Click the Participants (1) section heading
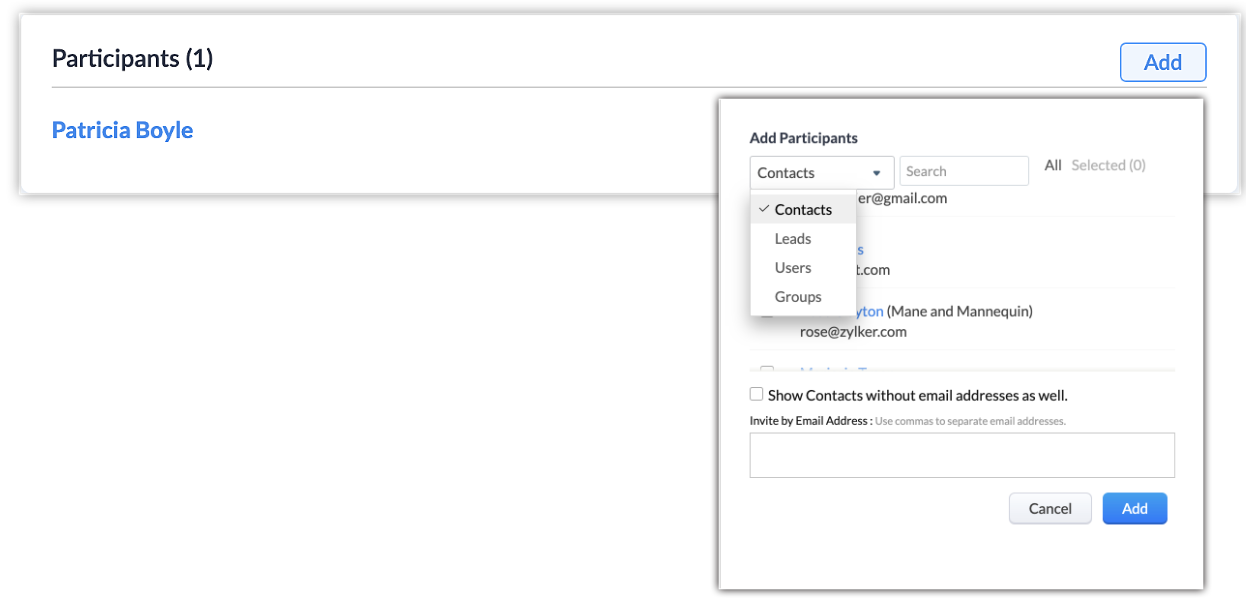 point(133,59)
